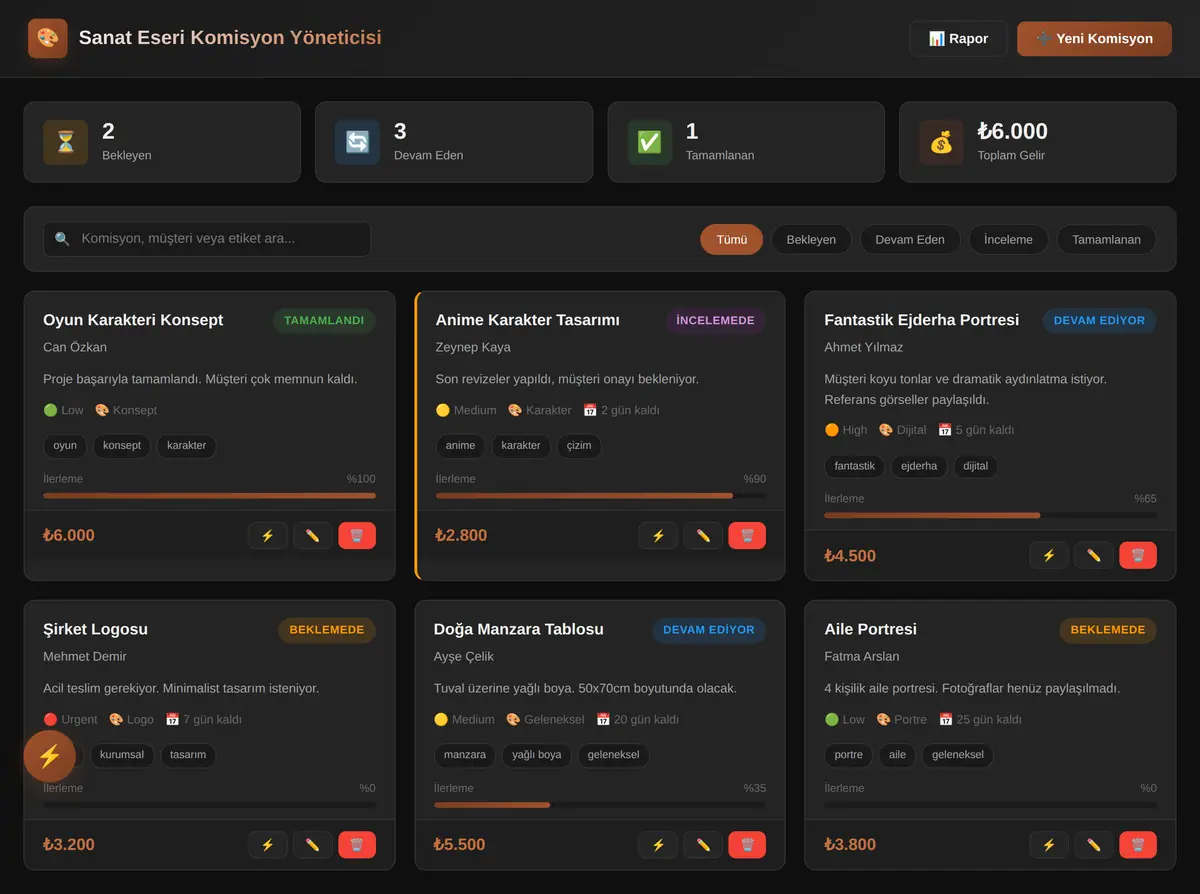
Task: Delete the Anime Karakter Tasarımı card
Action: coord(747,535)
